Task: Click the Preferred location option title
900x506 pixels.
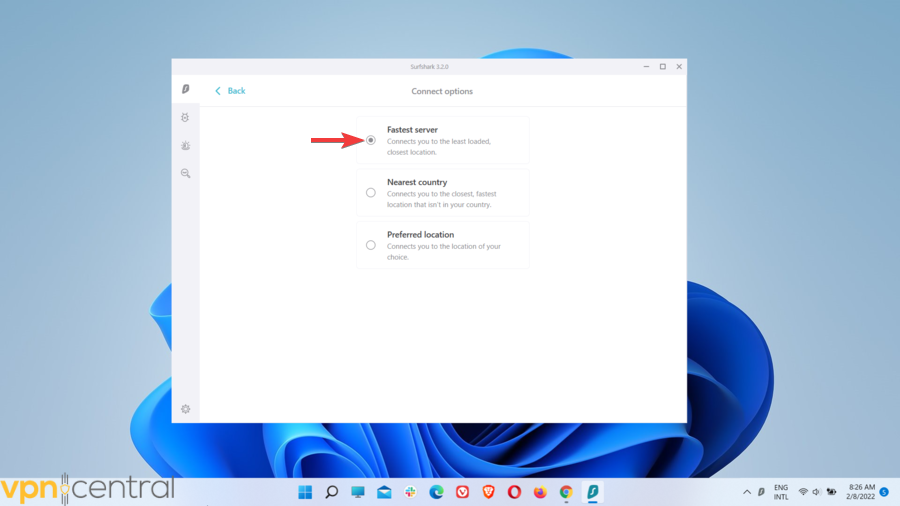Action: [x=420, y=235]
